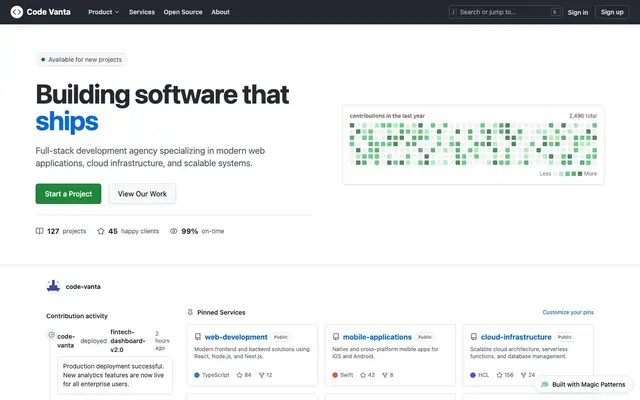
Task: Click the star icon beside 45 happy clients
Action: click(101, 231)
